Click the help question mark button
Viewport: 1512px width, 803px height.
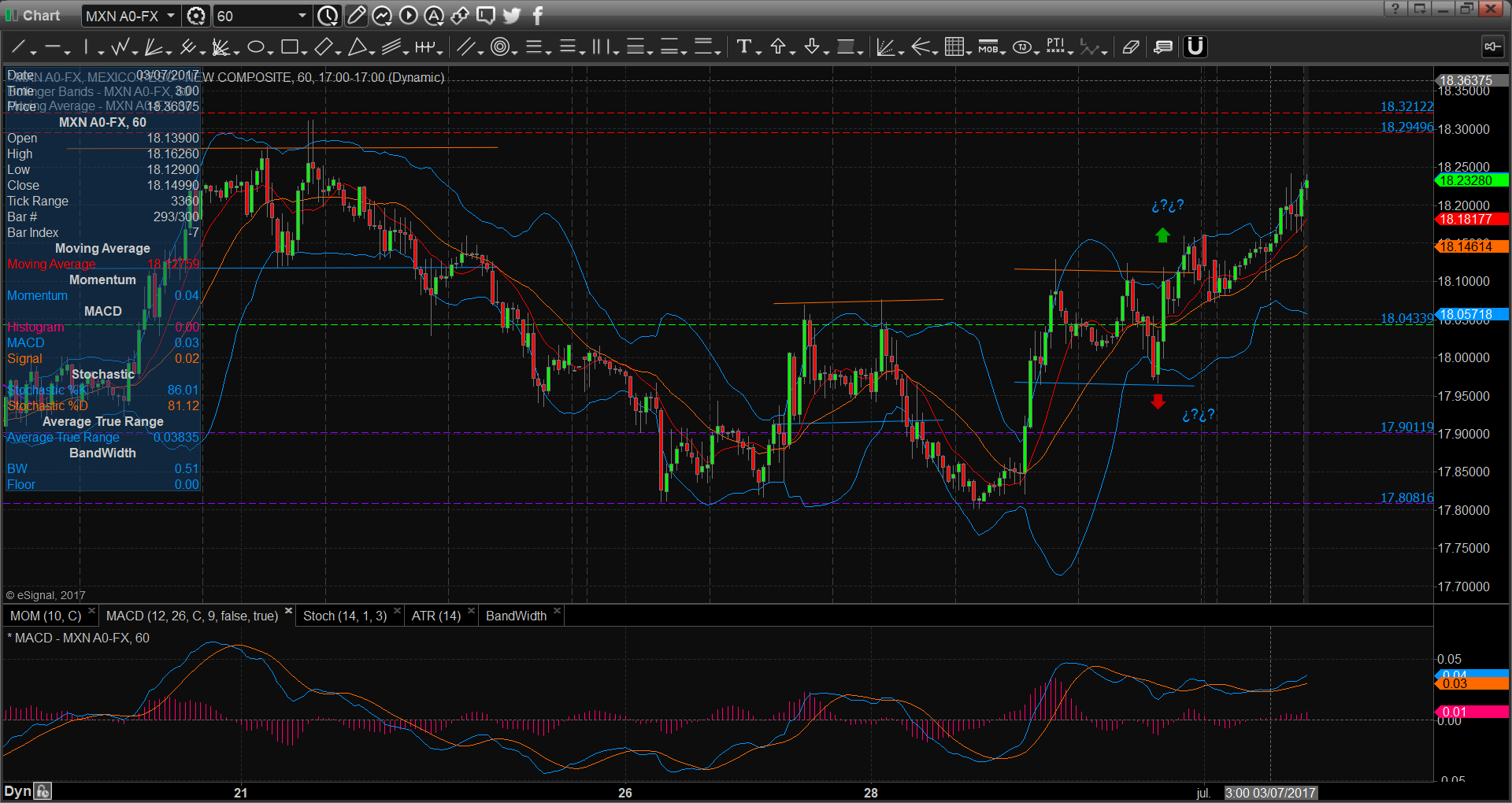point(1395,9)
